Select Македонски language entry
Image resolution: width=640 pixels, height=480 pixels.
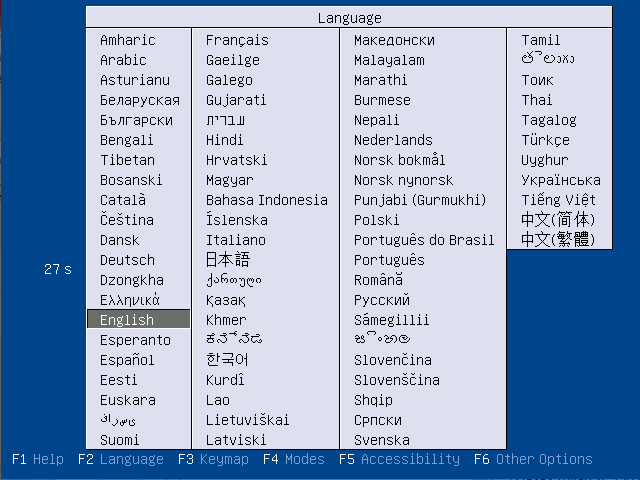tap(394, 40)
